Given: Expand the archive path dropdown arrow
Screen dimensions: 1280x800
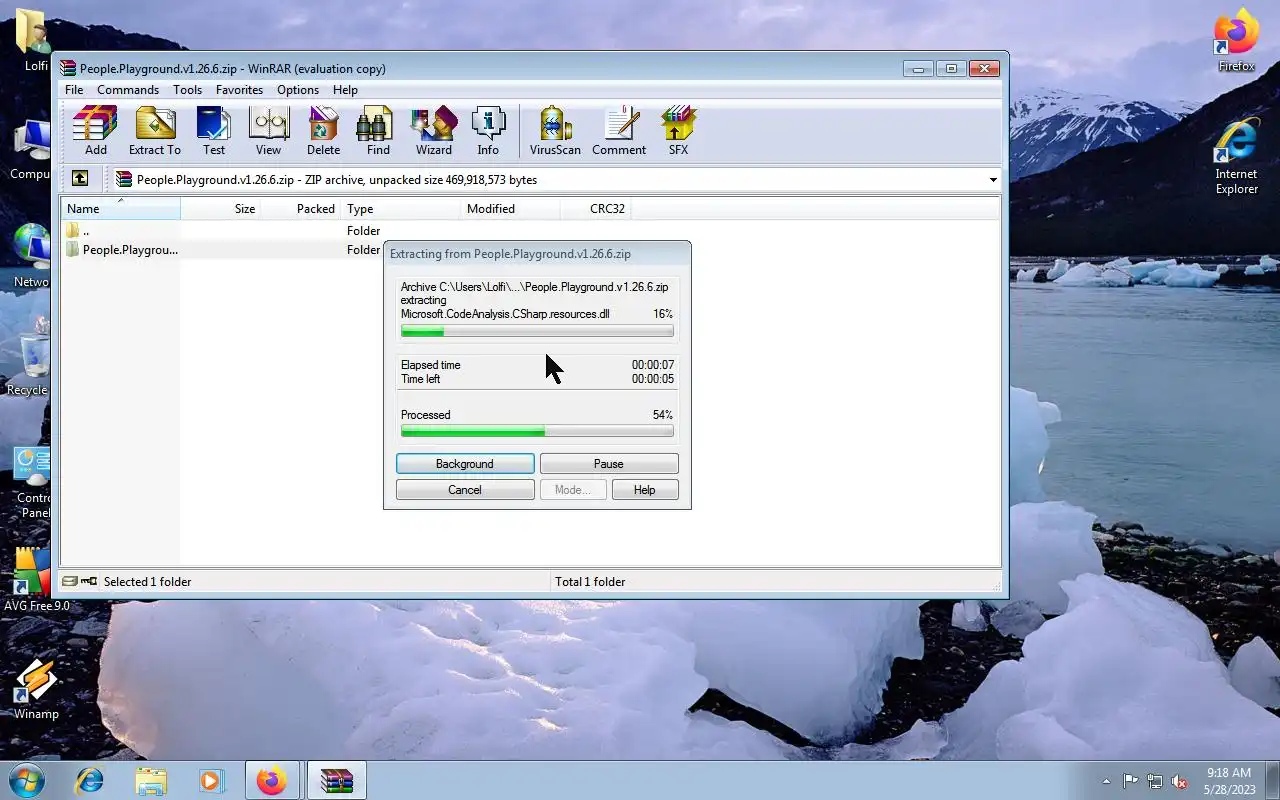Looking at the screenshot, I should 993,180.
